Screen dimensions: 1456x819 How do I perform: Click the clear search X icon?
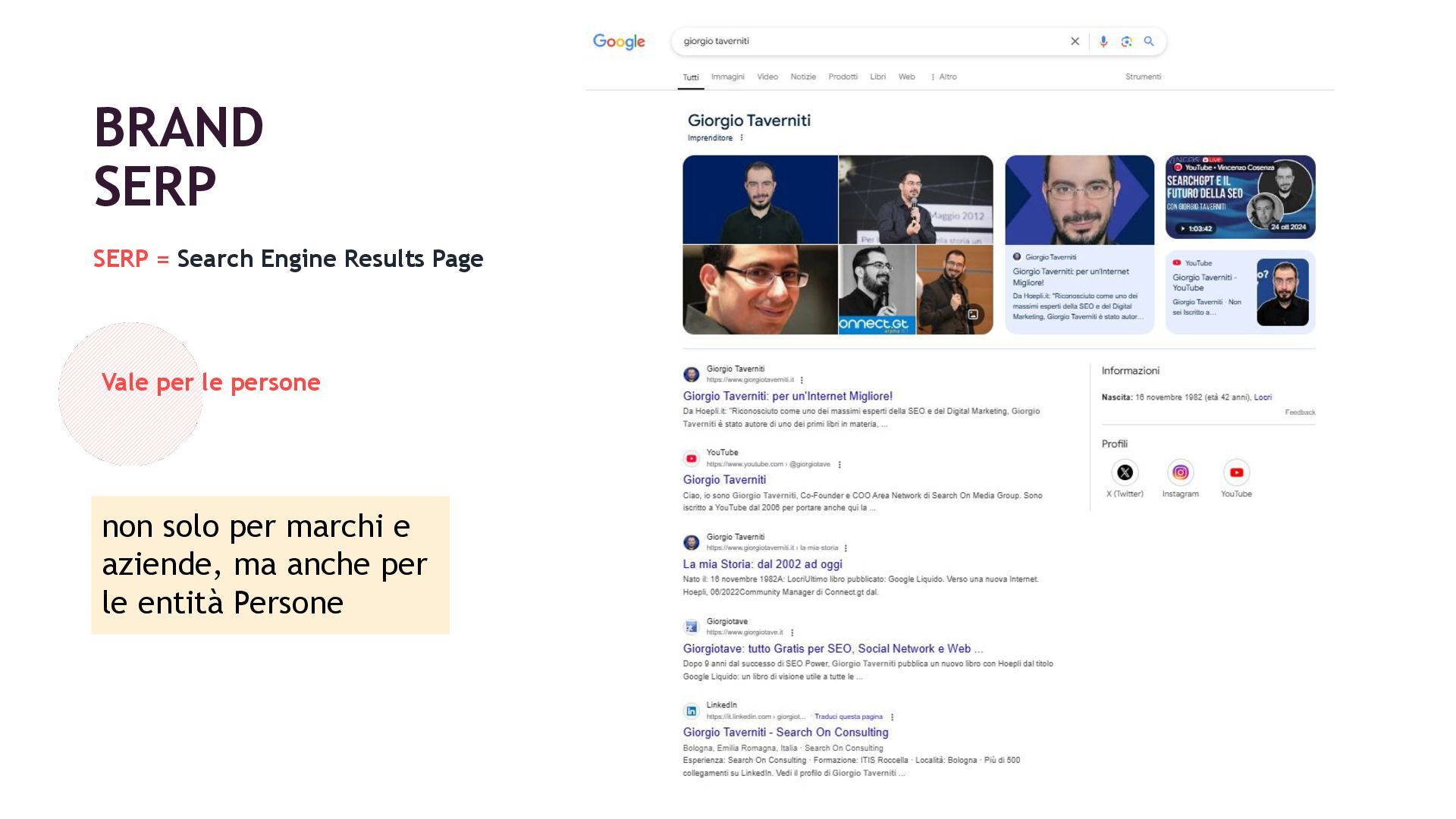tap(1075, 42)
